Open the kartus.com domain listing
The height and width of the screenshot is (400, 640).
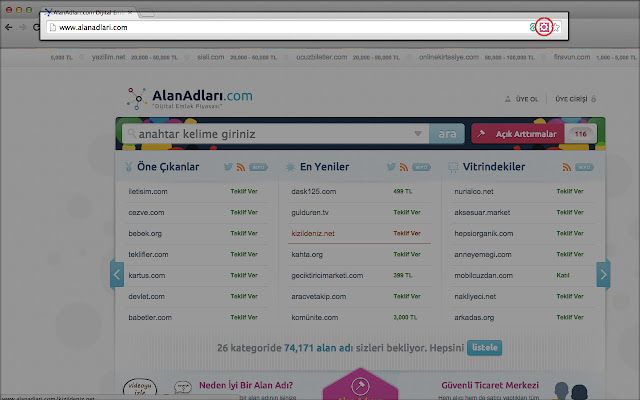coord(147,276)
